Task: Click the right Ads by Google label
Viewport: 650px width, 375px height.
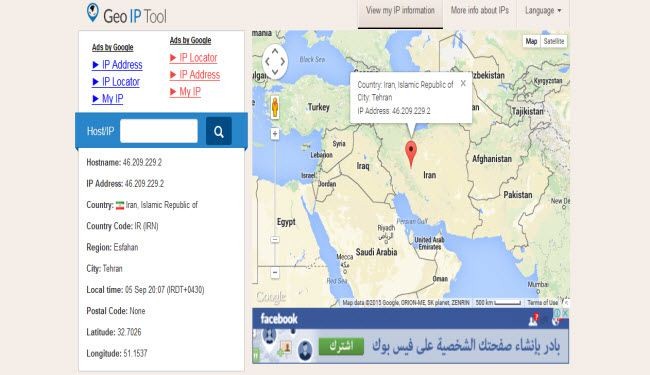Action: click(190, 40)
